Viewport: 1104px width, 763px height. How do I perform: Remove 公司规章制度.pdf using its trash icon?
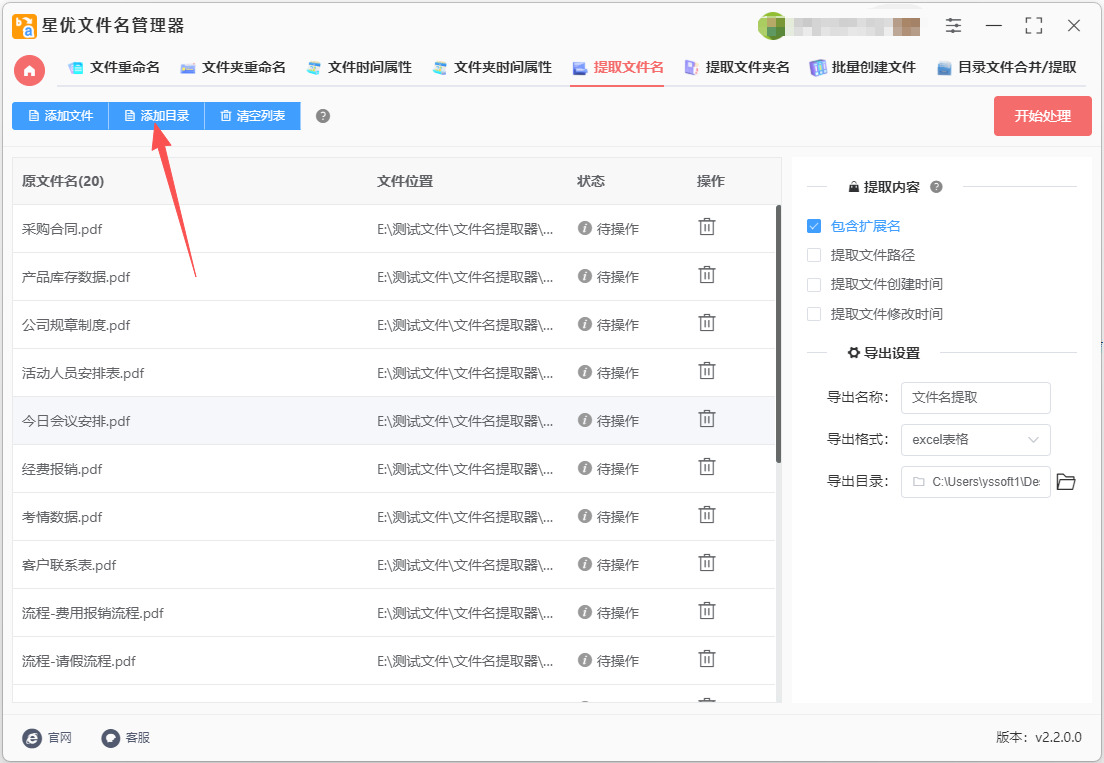[x=707, y=323]
